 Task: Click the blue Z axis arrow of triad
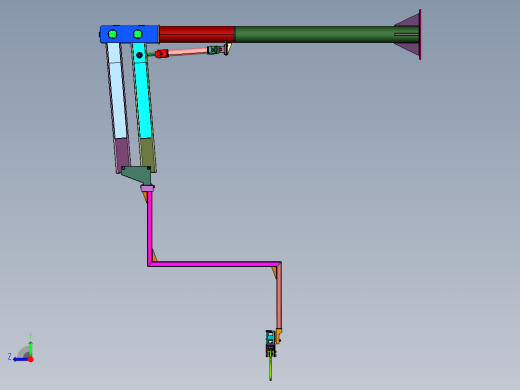click(21, 360)
